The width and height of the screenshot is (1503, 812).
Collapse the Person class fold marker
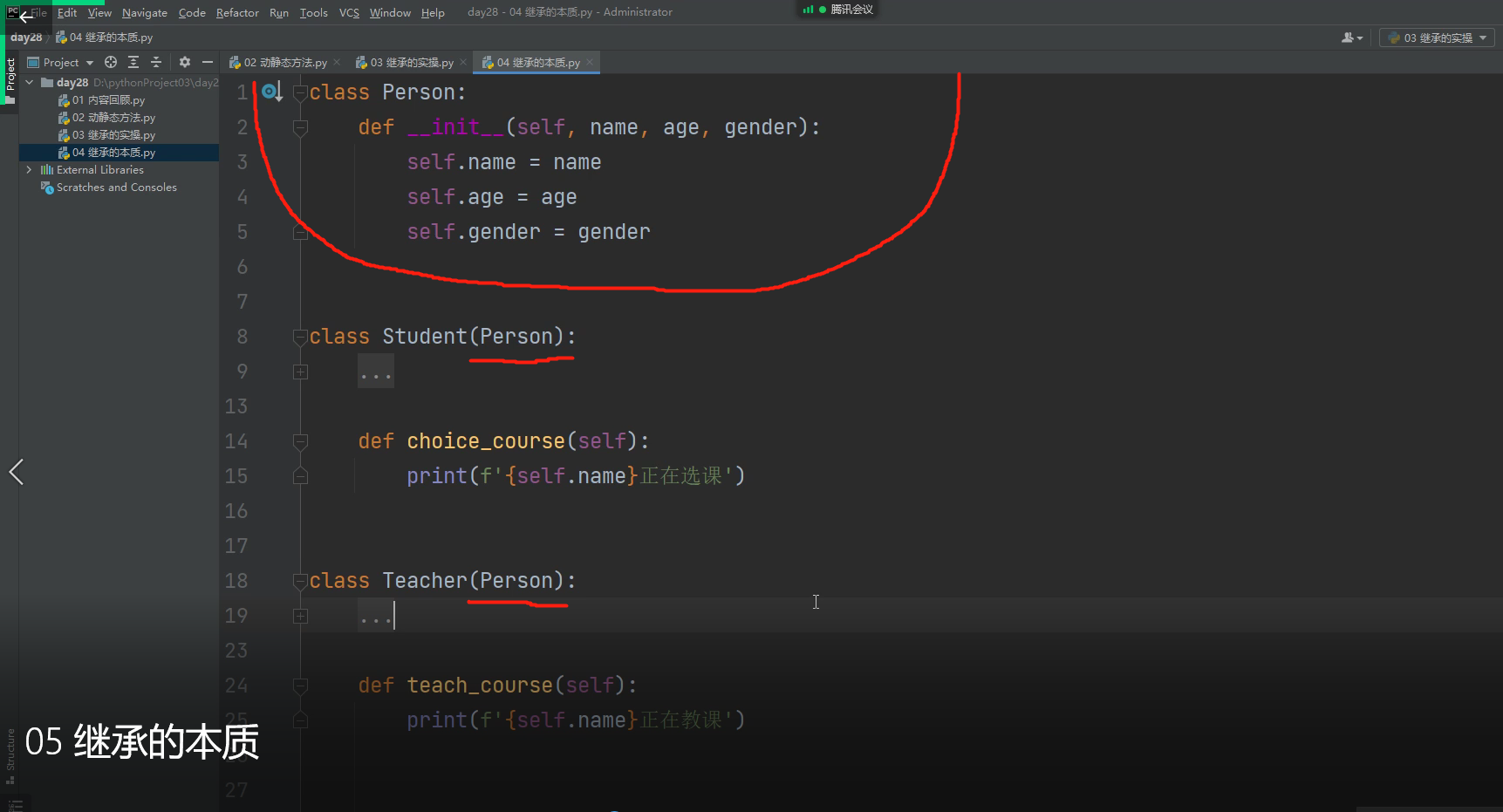pos(300,92)
